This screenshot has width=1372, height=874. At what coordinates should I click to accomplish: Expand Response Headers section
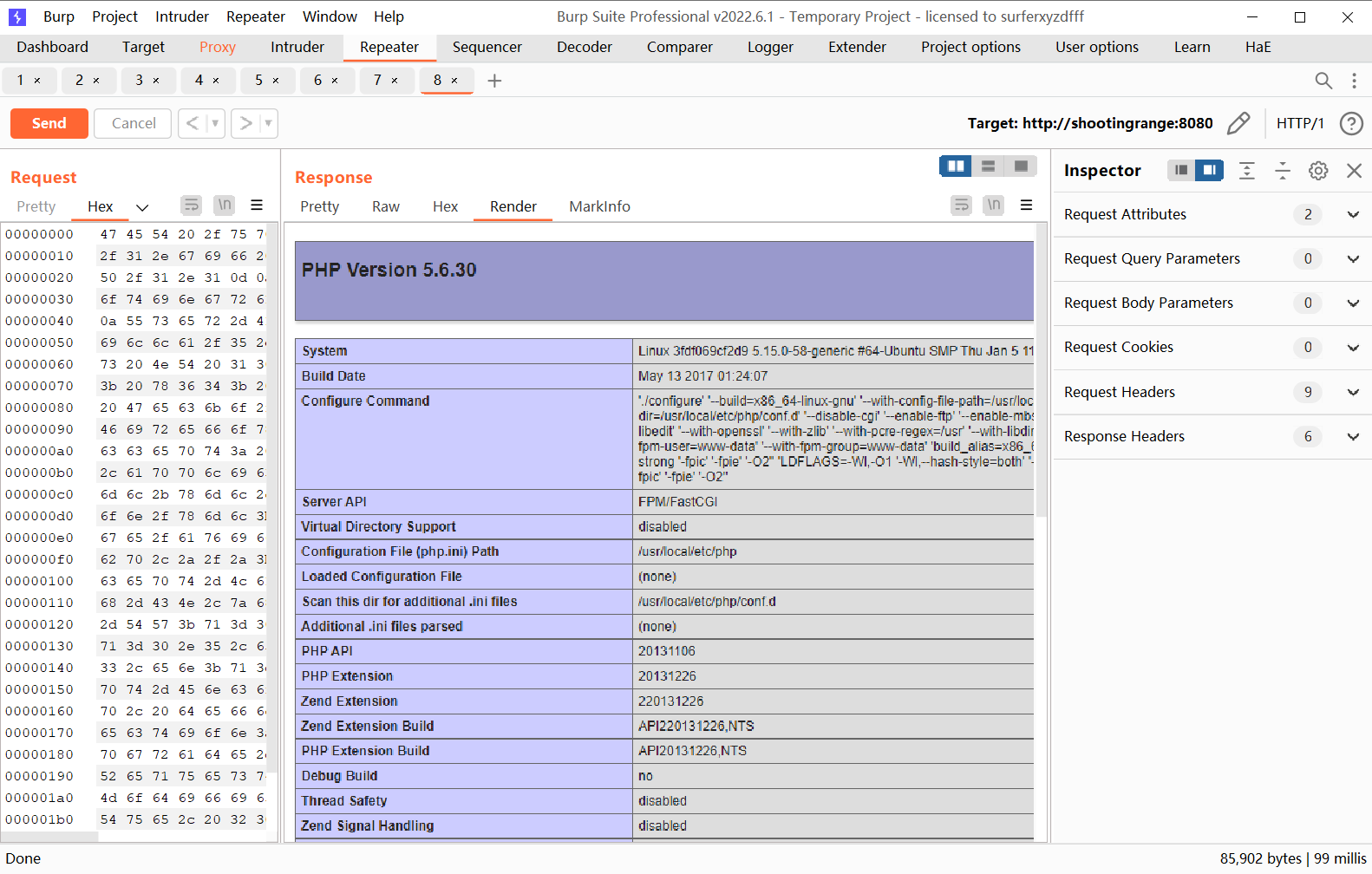coord(1353,436)
